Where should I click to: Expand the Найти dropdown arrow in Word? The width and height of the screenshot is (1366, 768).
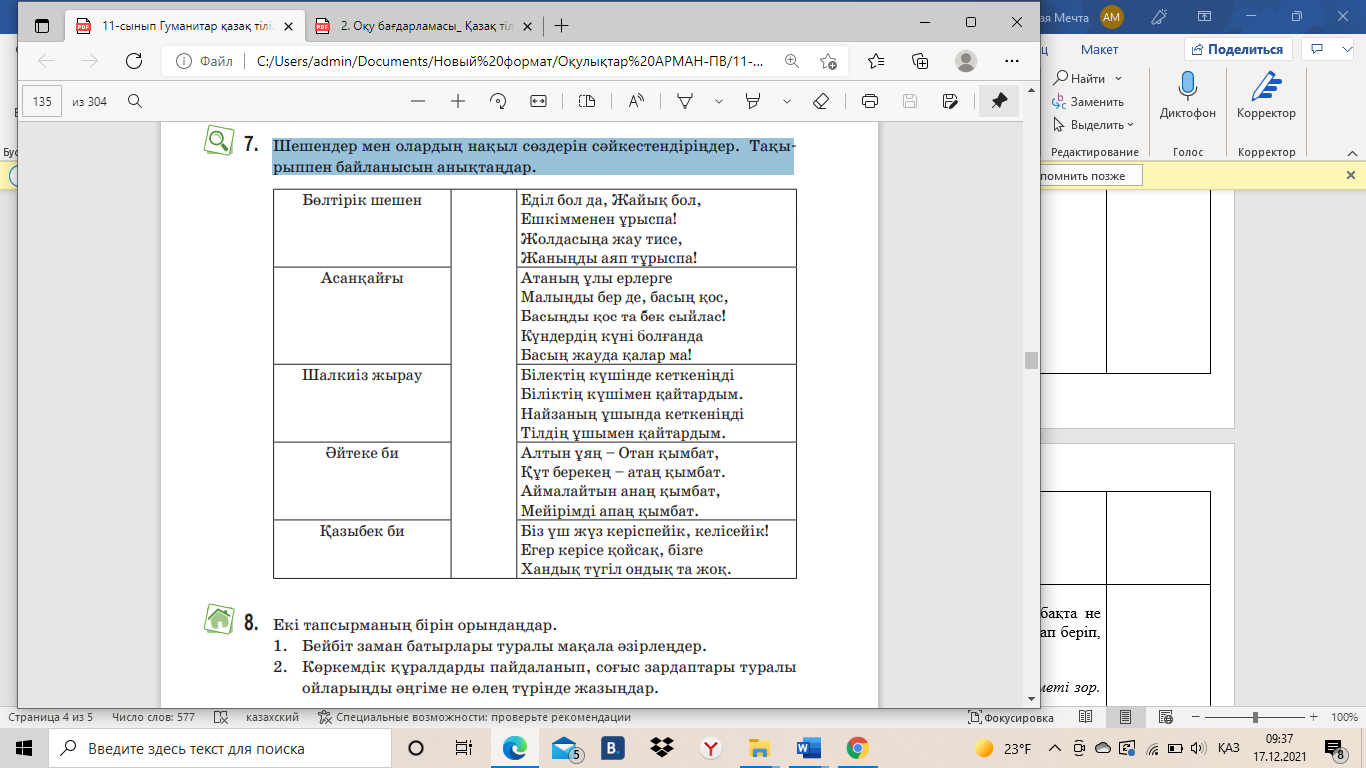pyautogui.click(x=1118, y=78)
